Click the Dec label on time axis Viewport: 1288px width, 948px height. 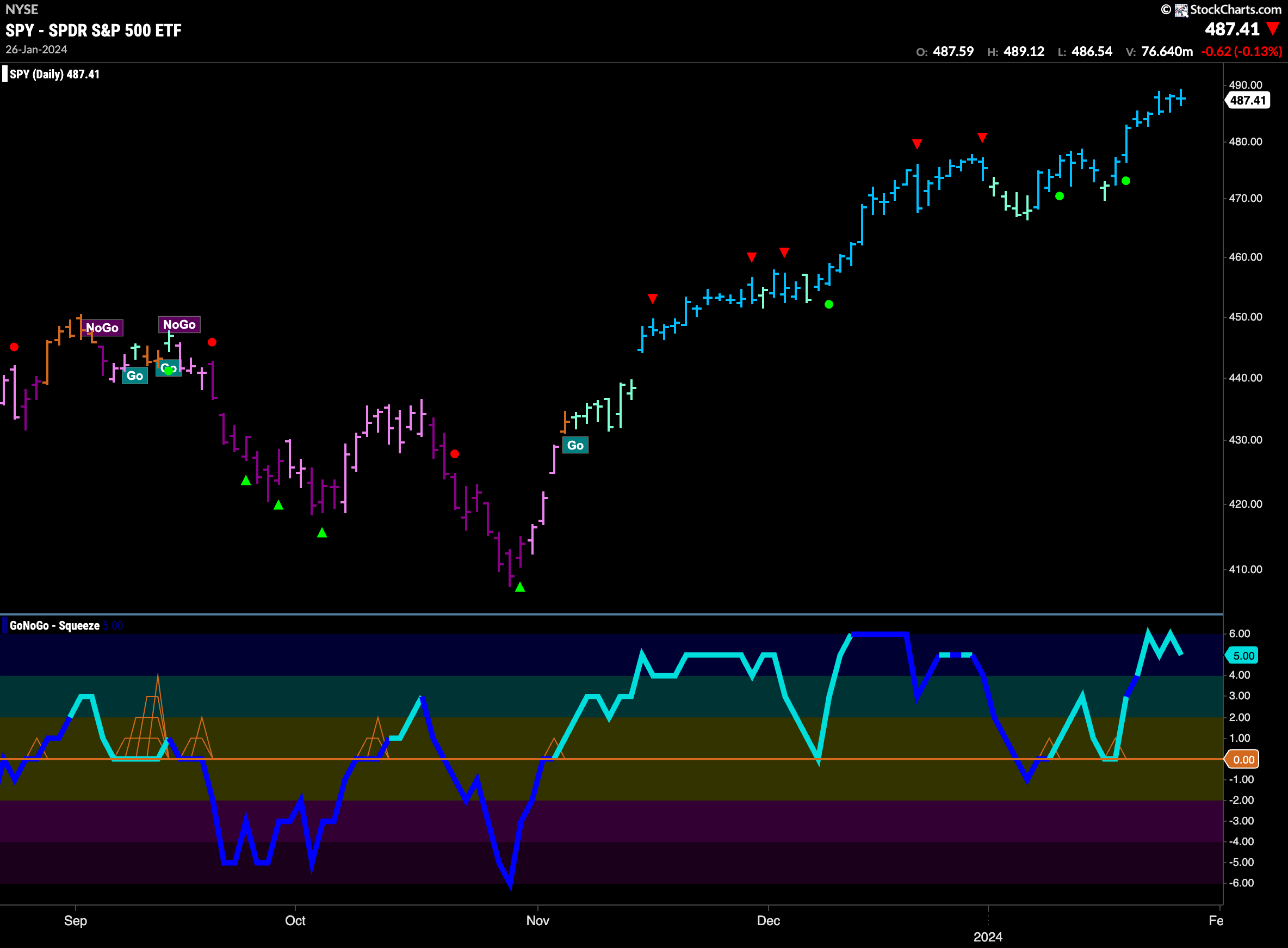[x=769, y=920]
